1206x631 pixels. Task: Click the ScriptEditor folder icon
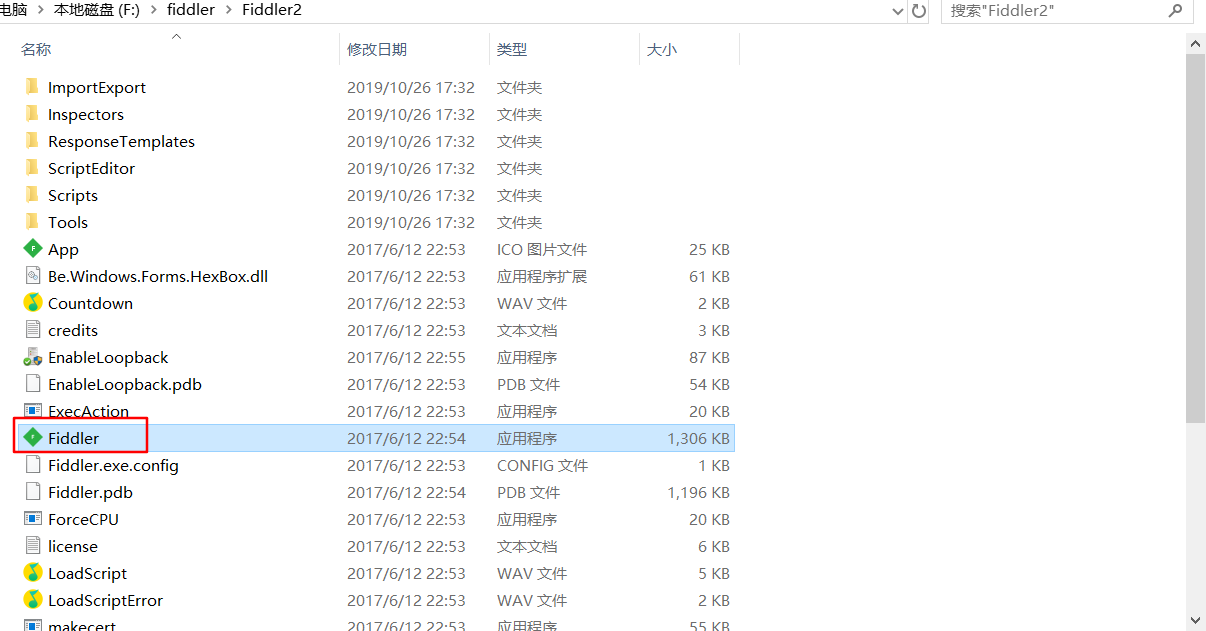[x=32, y=168]
